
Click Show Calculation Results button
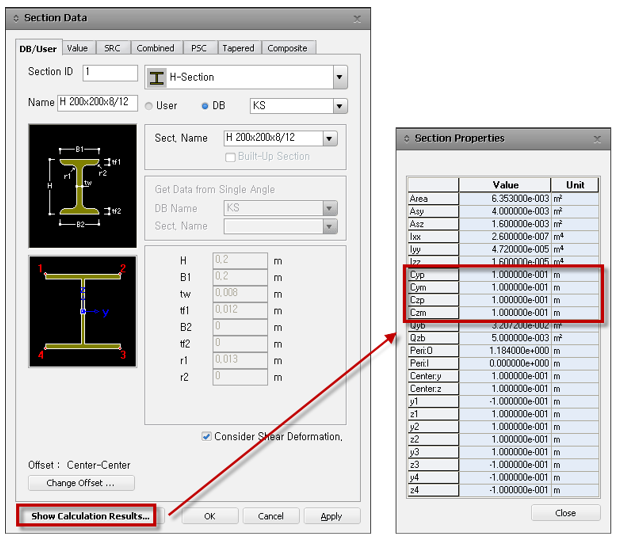[x=90, y=516]
